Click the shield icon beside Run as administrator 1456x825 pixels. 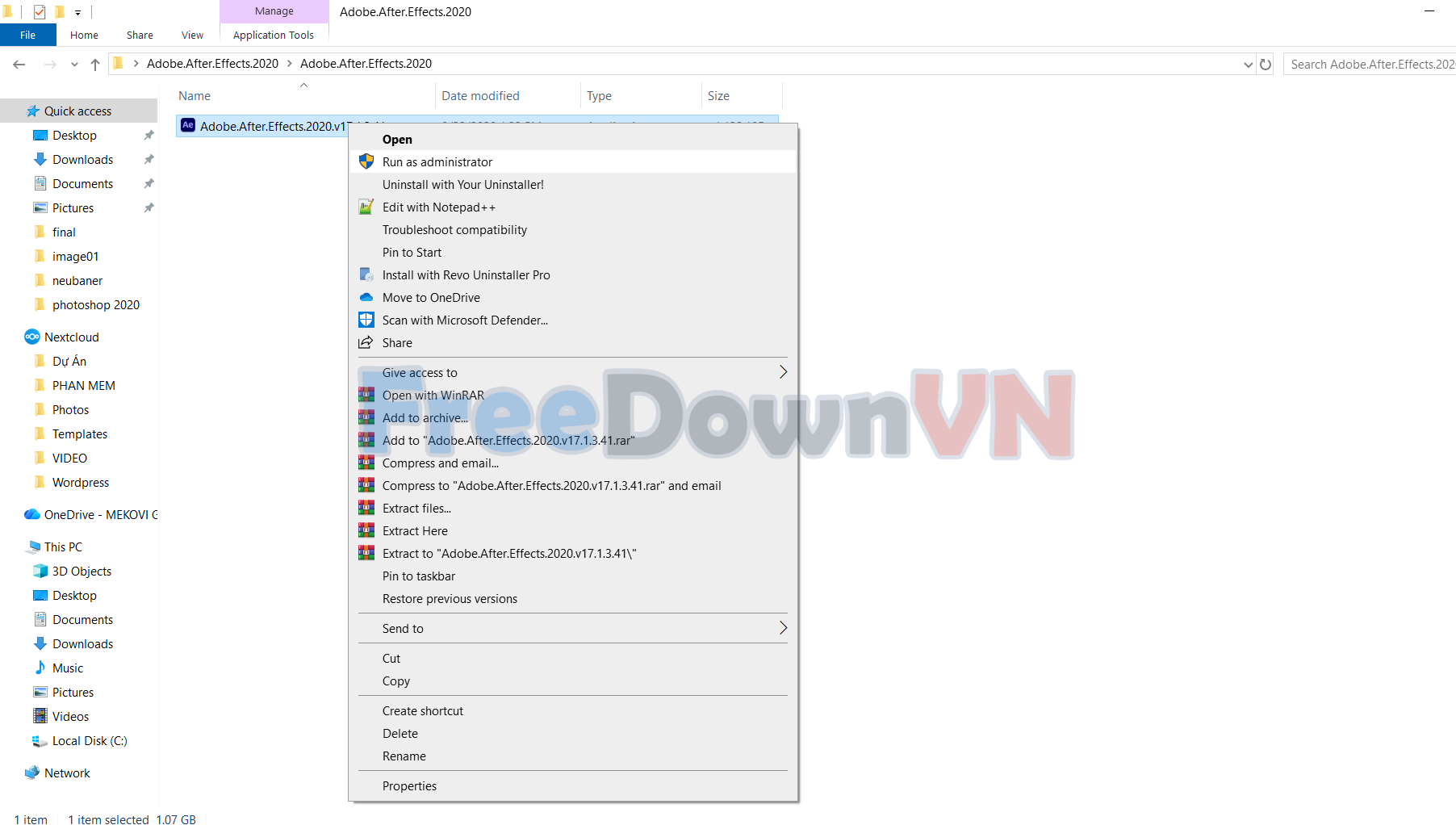[366, 161]
